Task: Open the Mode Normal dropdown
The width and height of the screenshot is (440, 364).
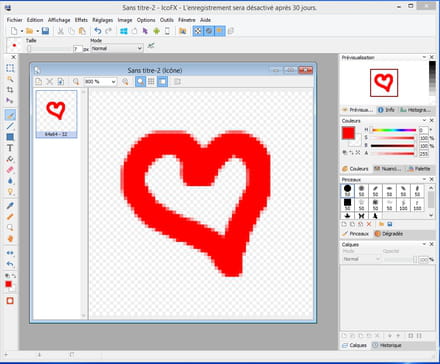Action: [x=117, y=49]
